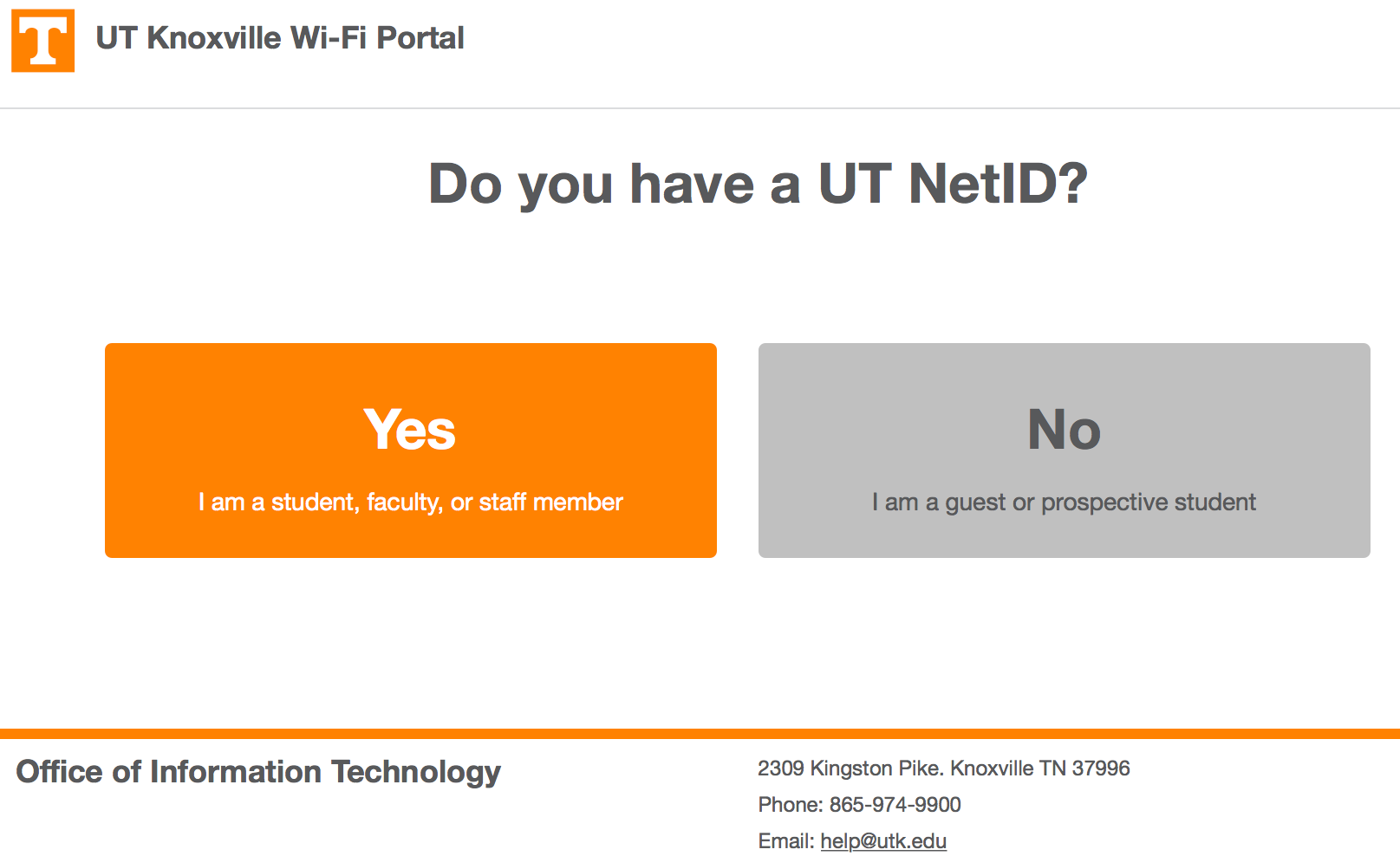Screen dimensions: 1400x856
Task: Click the large dark 'No' word
Action: pos(1064,430)
